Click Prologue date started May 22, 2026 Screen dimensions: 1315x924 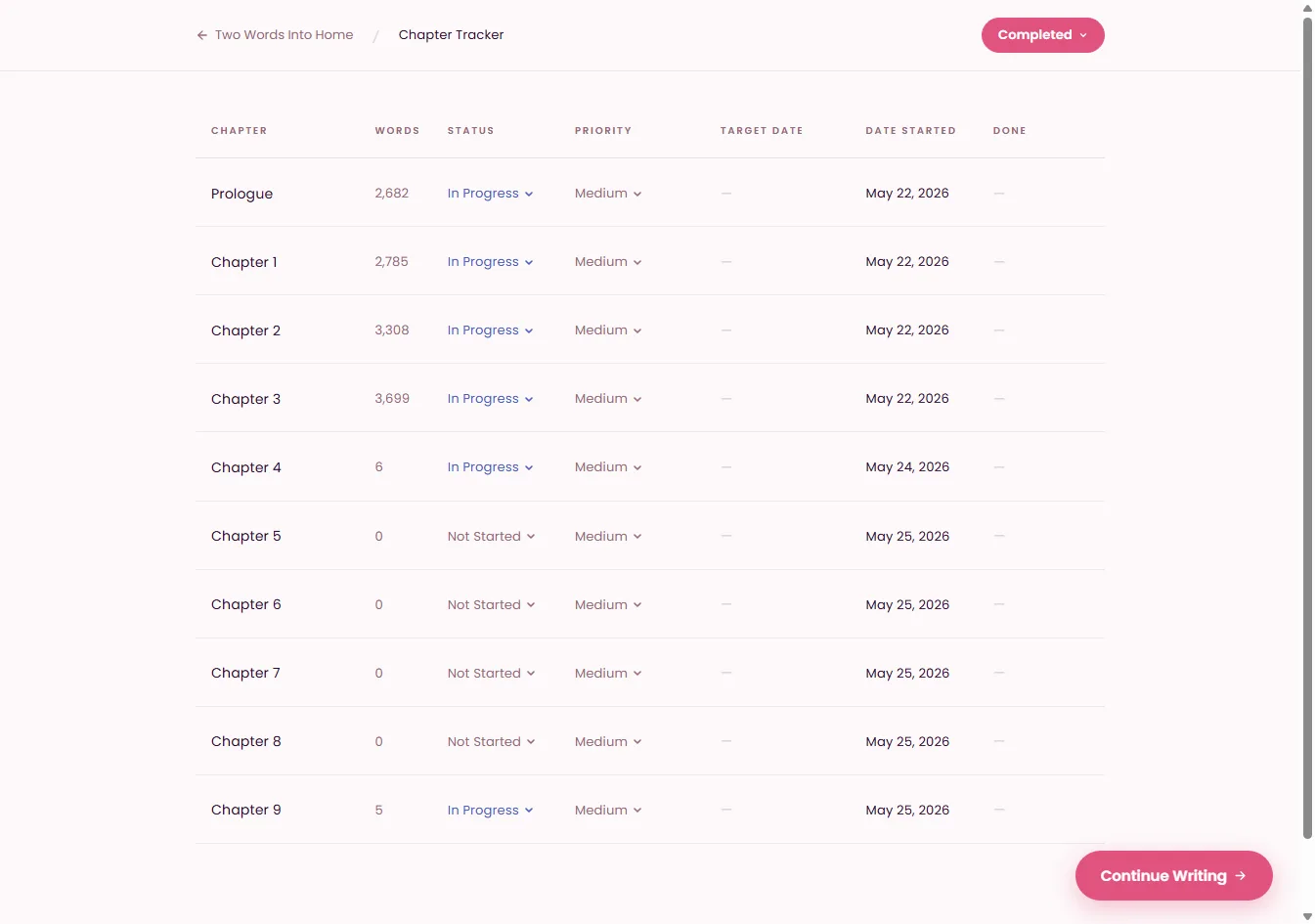(x=907, y=194)
